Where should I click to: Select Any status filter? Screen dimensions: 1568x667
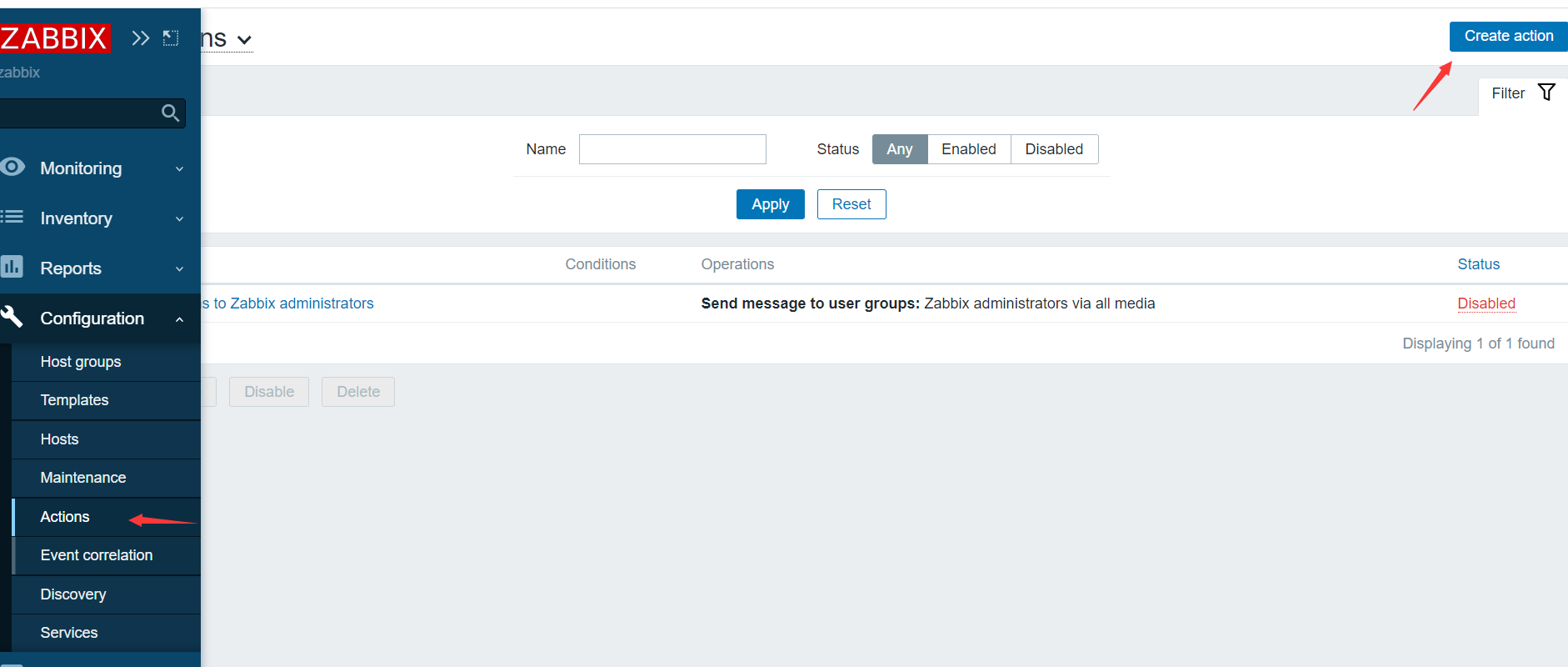click(x=900, y=149)
